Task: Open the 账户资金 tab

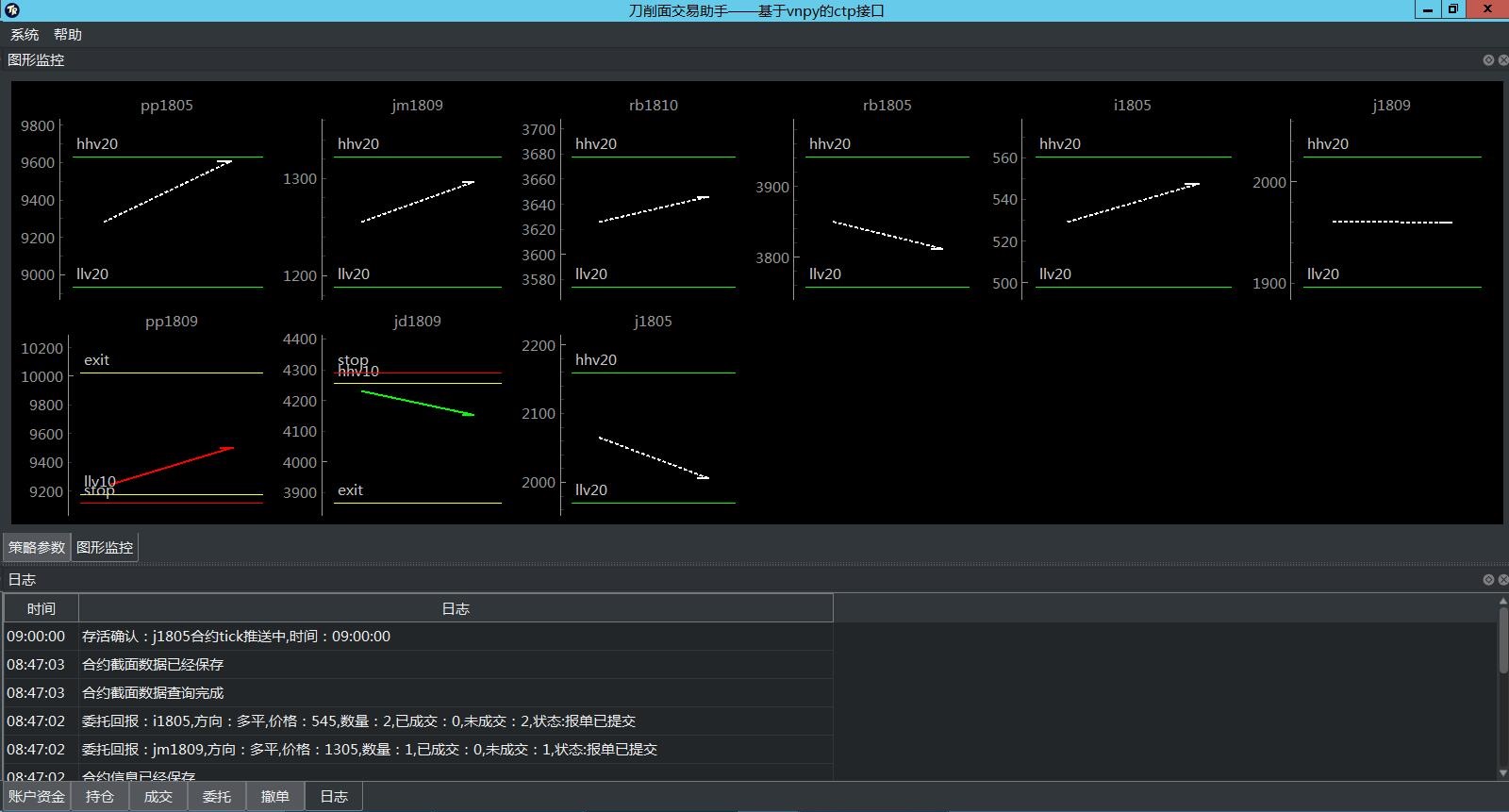Action: 37,797
